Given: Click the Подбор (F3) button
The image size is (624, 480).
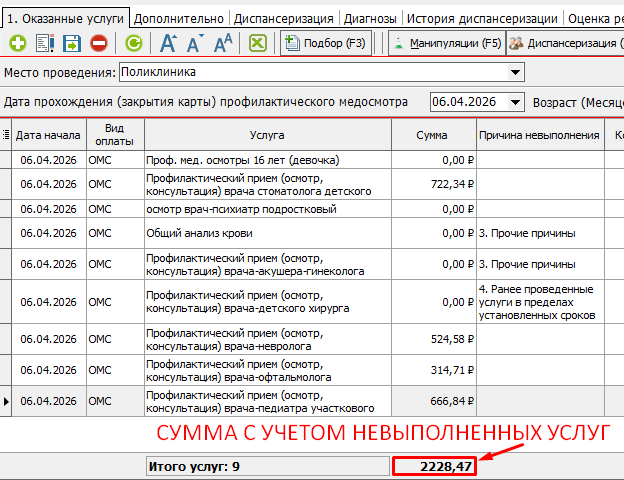Looking at the screenshot, I should click(x=325, y=43).
